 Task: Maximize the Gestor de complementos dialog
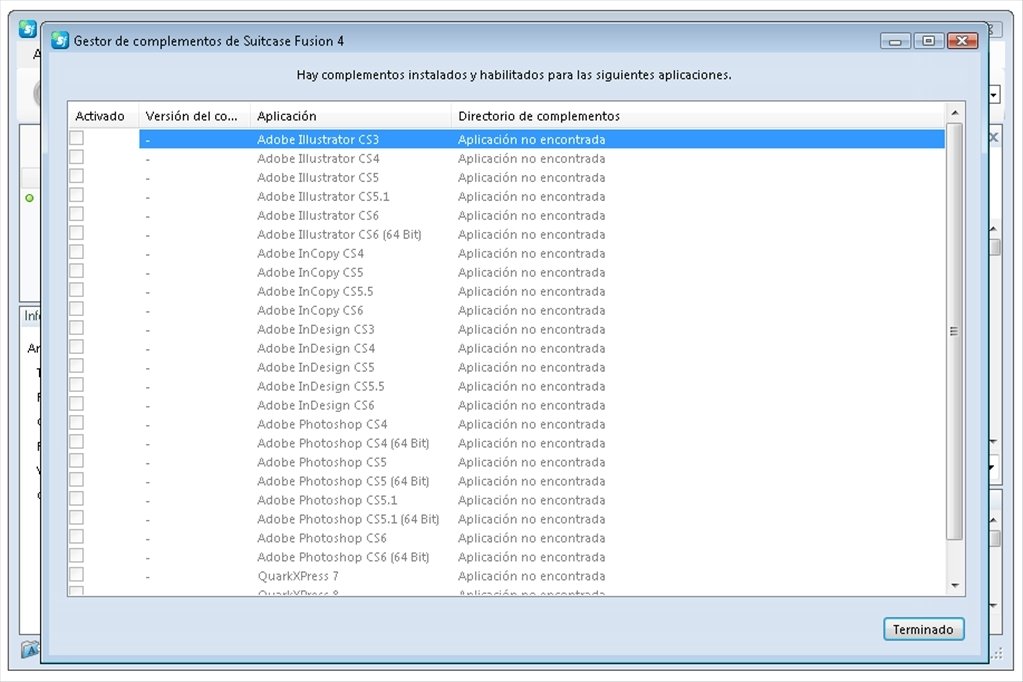pos(928,41)
